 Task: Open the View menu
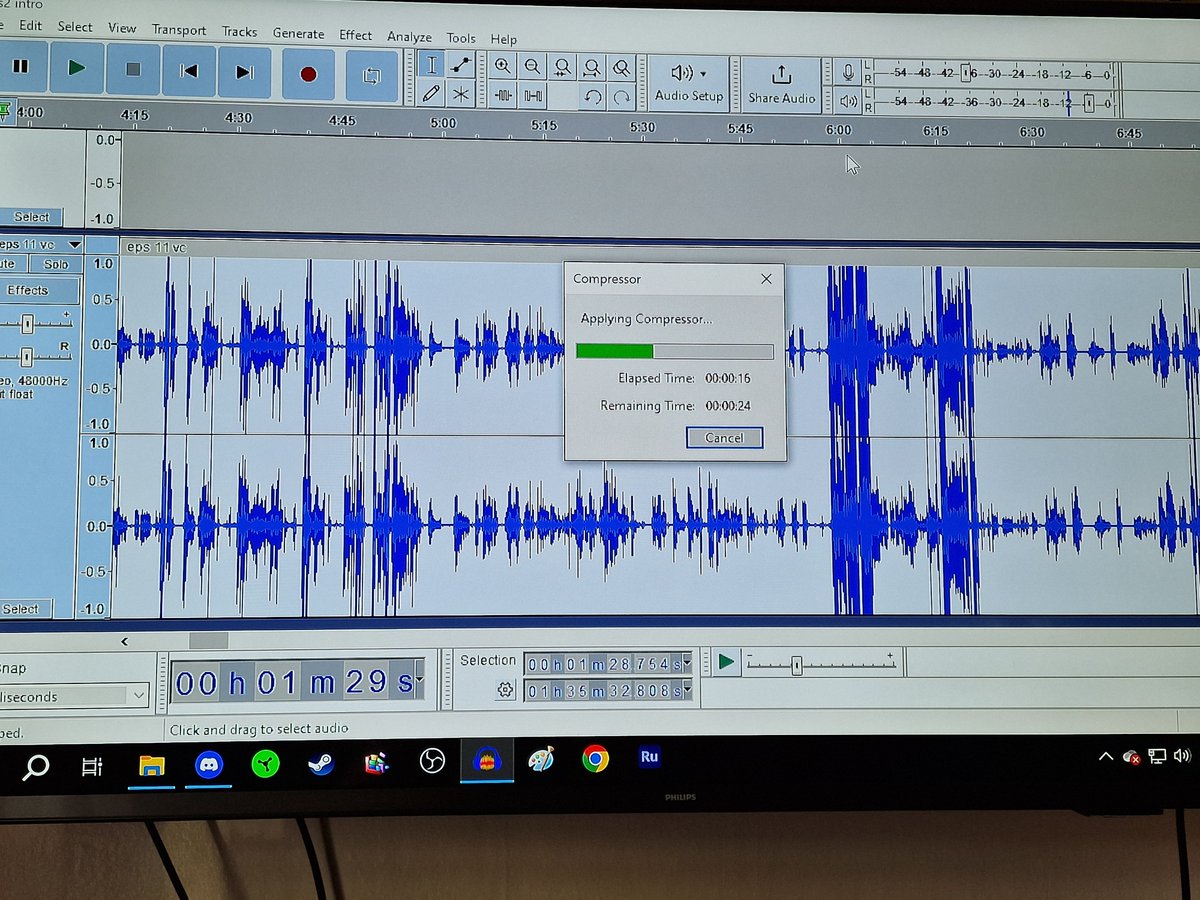point(122,28)
